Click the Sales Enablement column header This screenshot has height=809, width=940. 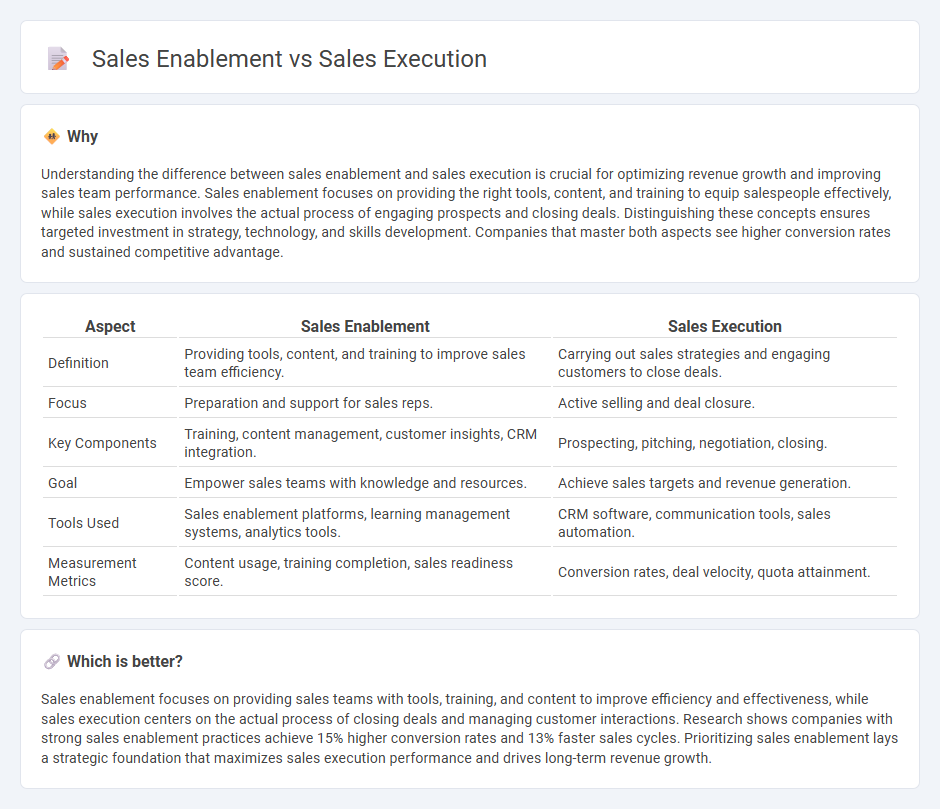point(365,326)
